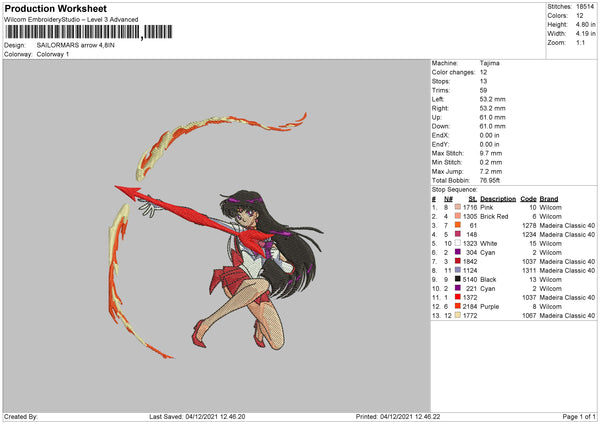Click the 'Up:' extent label
The width and height of the screenshot is (600, 424).
437,117
